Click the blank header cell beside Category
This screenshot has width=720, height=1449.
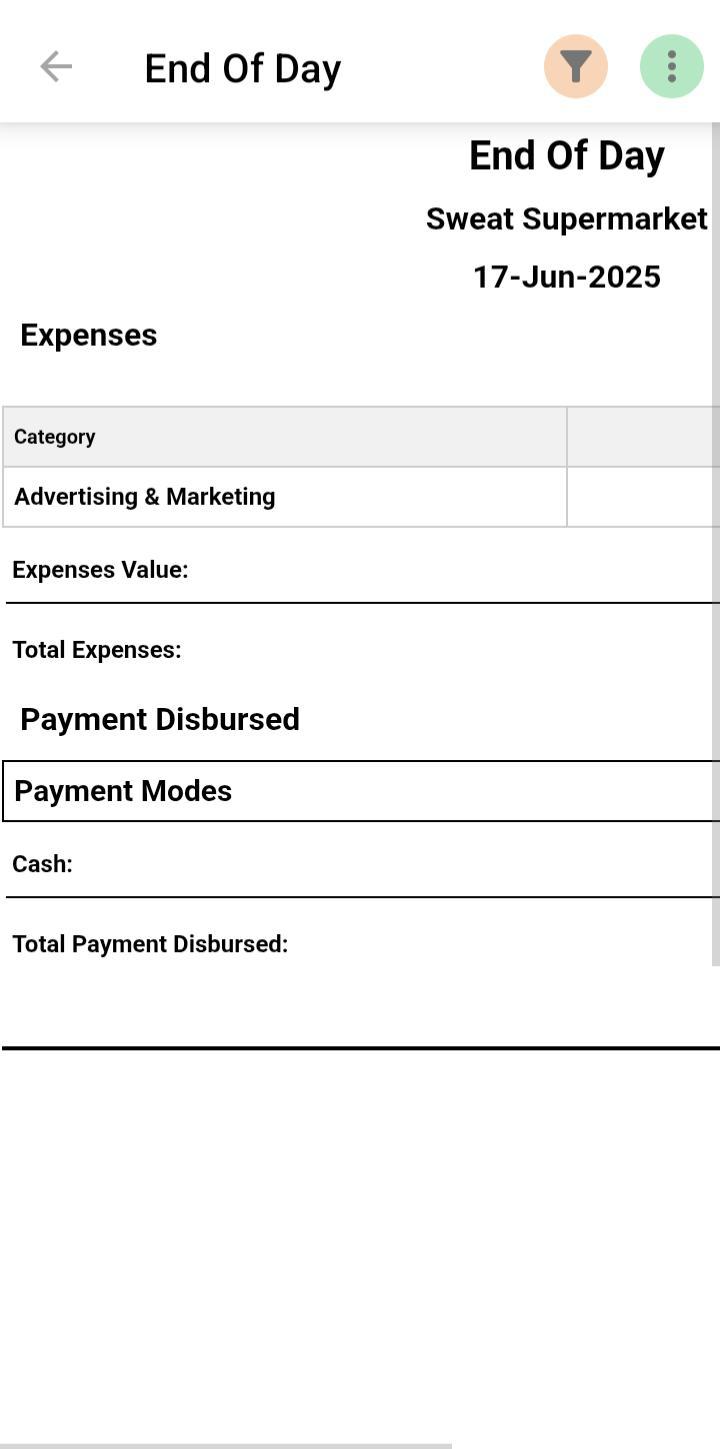click(x=642, y=437)
